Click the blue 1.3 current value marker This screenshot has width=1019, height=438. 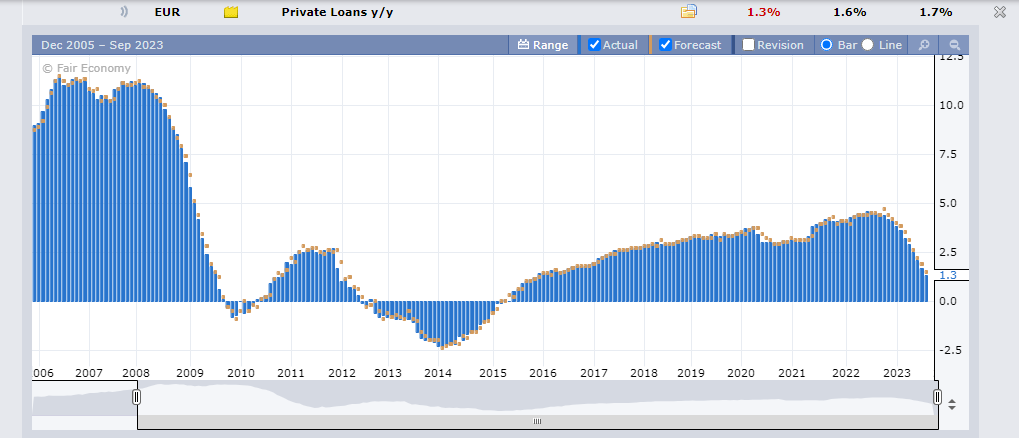coord(948,275)
